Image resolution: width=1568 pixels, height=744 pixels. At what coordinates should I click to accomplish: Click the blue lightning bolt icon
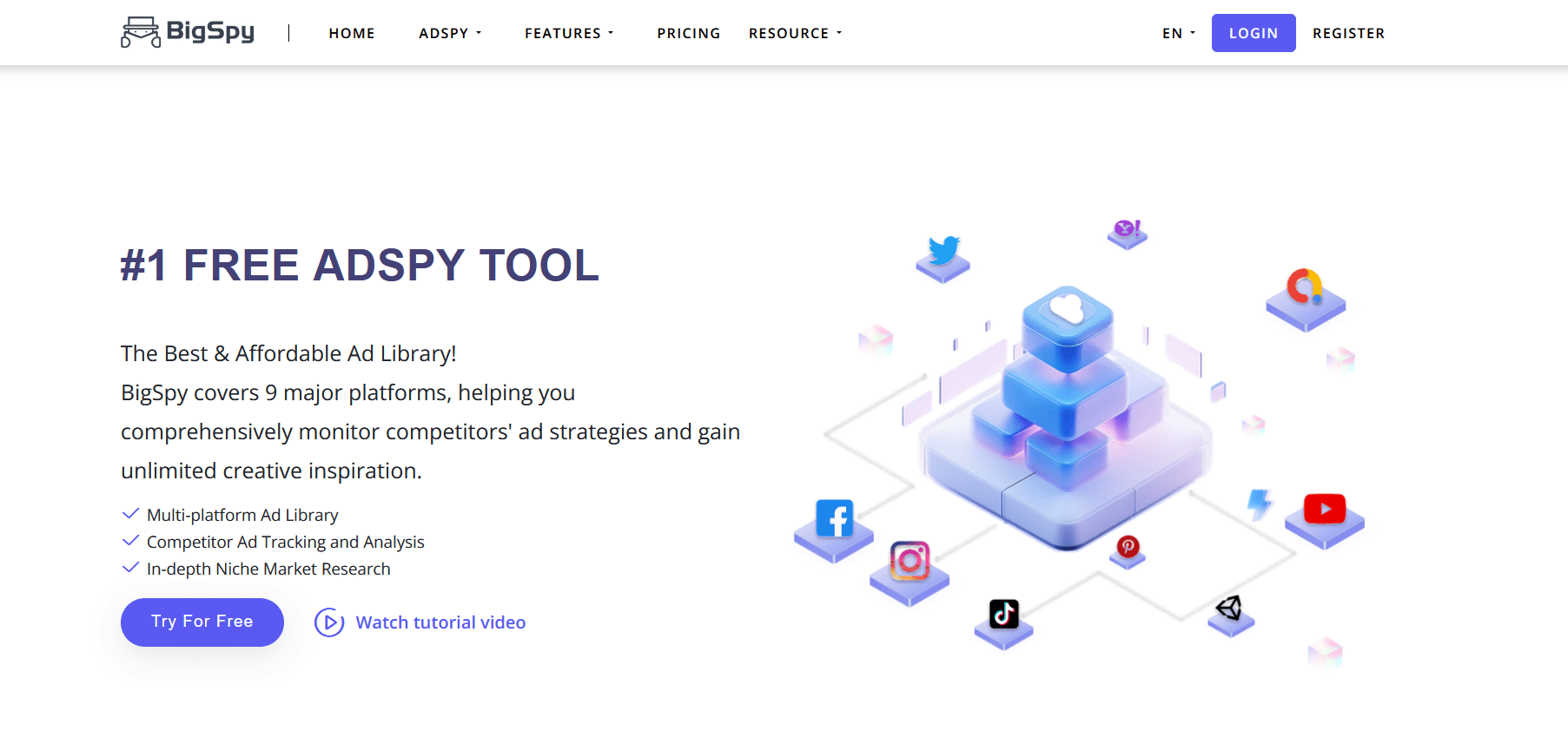pos(1260,503)
